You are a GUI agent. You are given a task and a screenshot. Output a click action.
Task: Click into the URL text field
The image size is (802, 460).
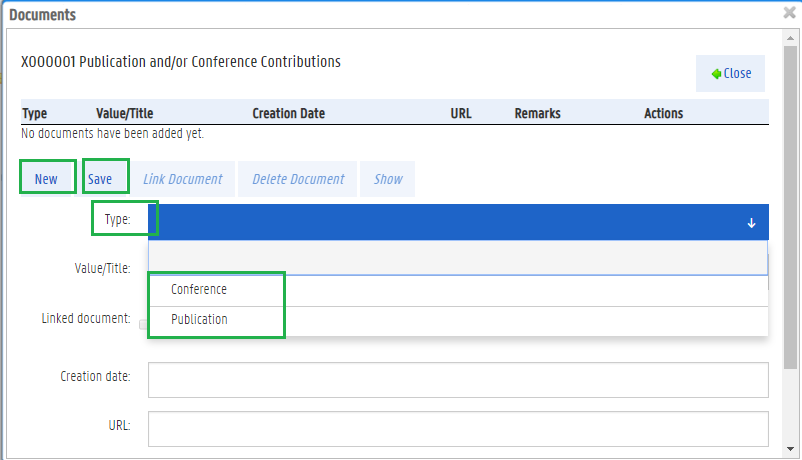point(457,427)
